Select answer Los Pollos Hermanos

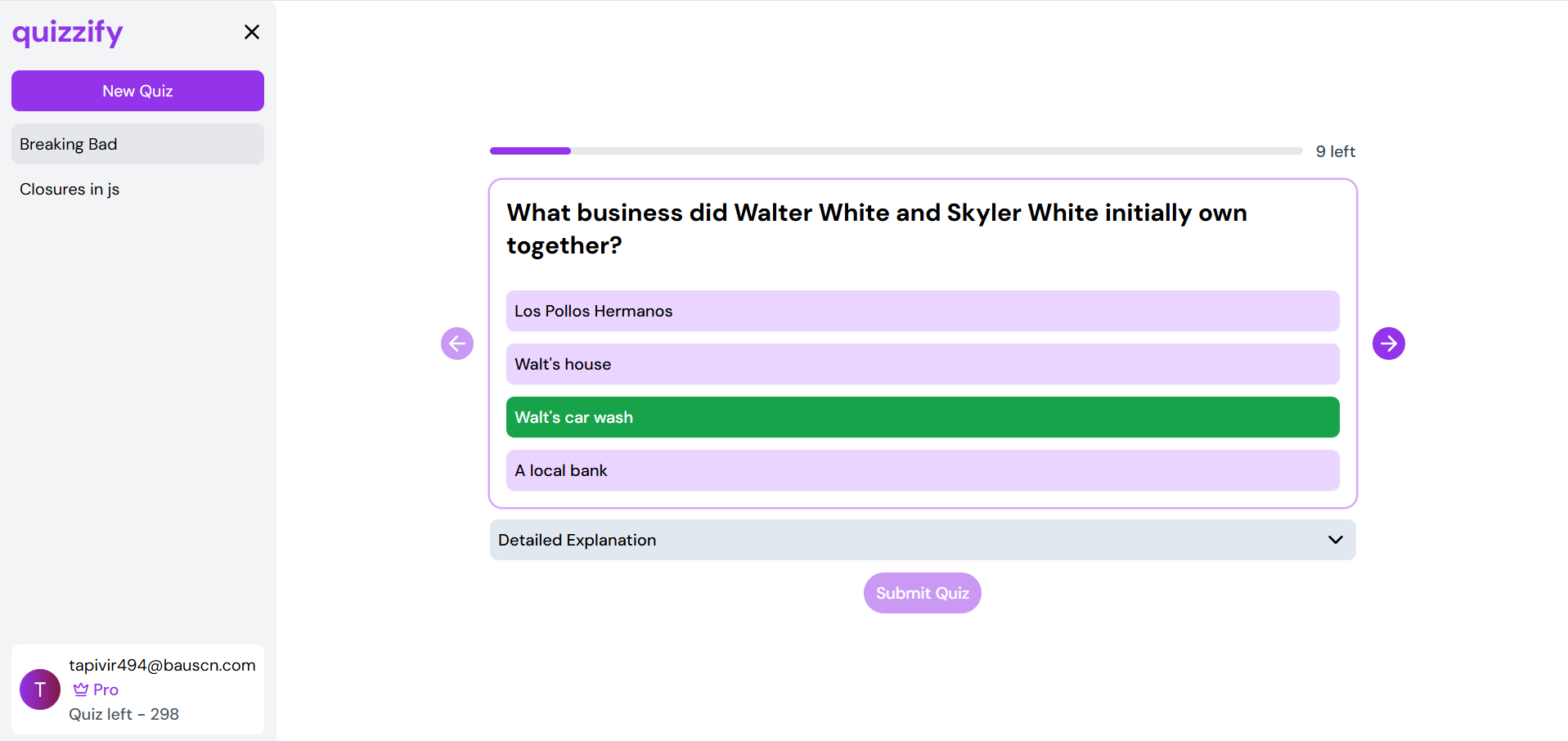point(923,311)
